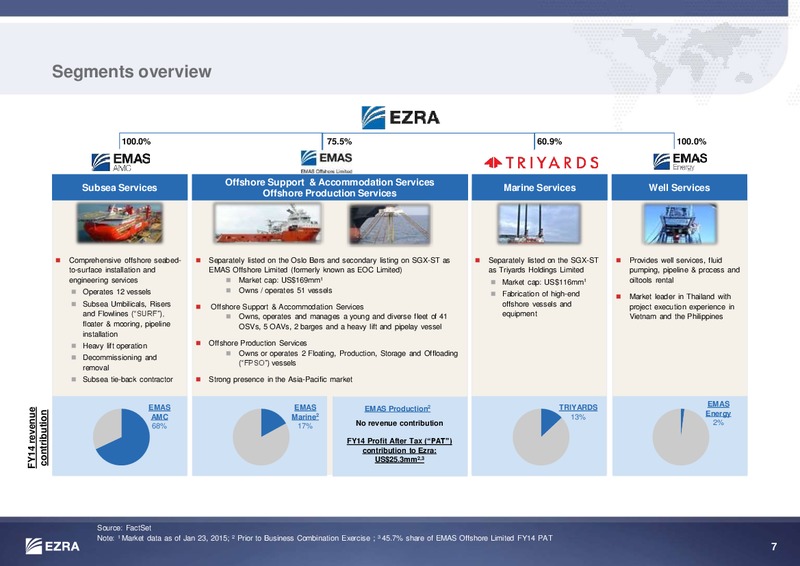
Task: Click the EMAS Marine chart label link
Action: [x=305, y=412]
